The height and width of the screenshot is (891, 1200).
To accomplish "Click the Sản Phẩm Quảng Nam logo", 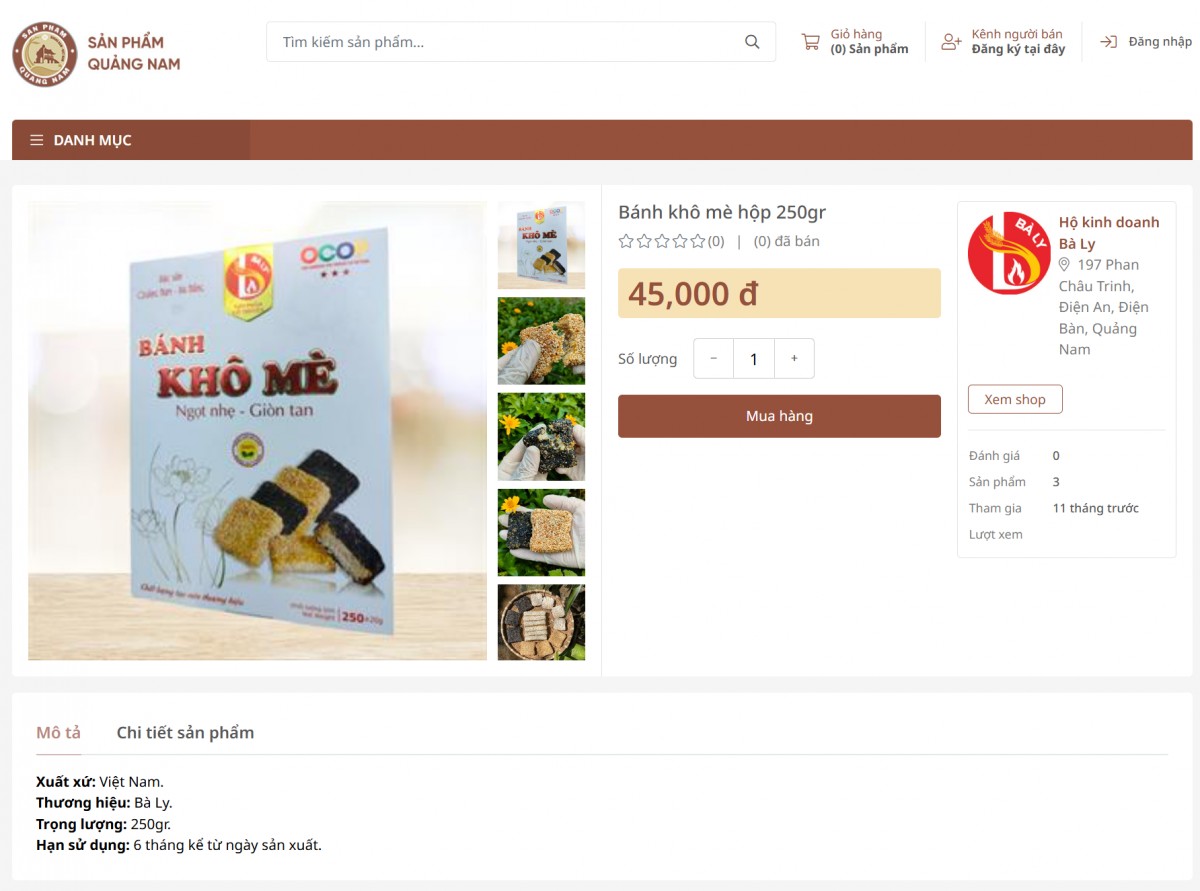I will tap(45, 54).
